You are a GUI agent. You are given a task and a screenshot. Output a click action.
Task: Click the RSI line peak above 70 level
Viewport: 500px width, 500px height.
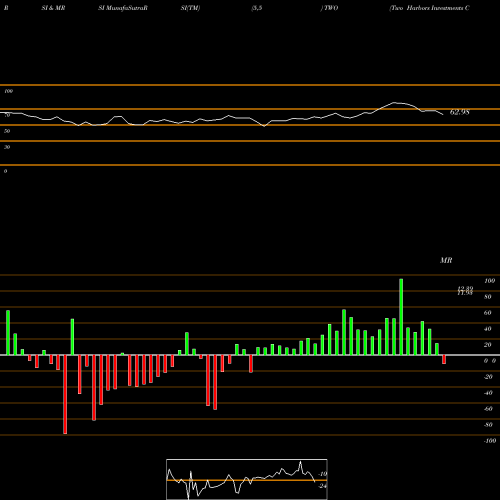[394, 102]
